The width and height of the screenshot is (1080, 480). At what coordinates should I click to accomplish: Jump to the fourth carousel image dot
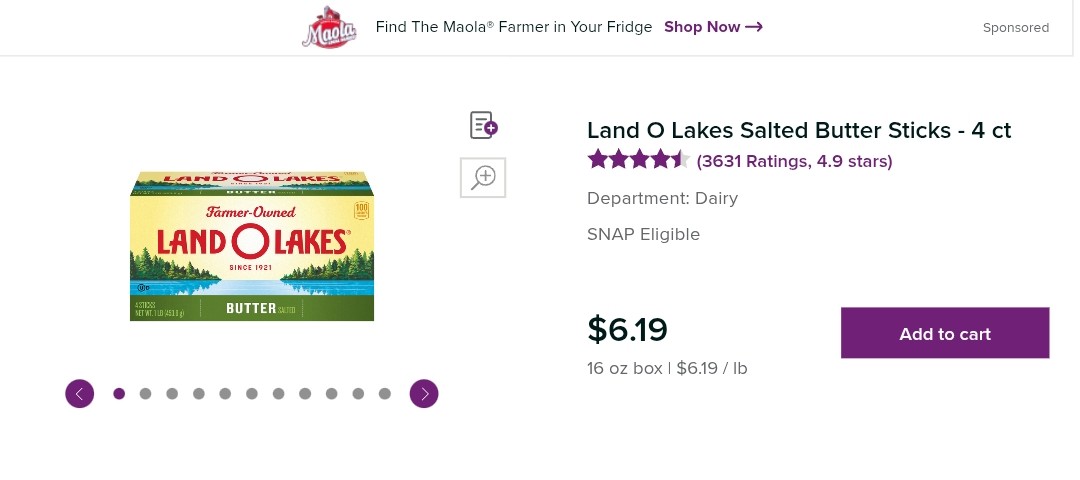pos(199,394)
